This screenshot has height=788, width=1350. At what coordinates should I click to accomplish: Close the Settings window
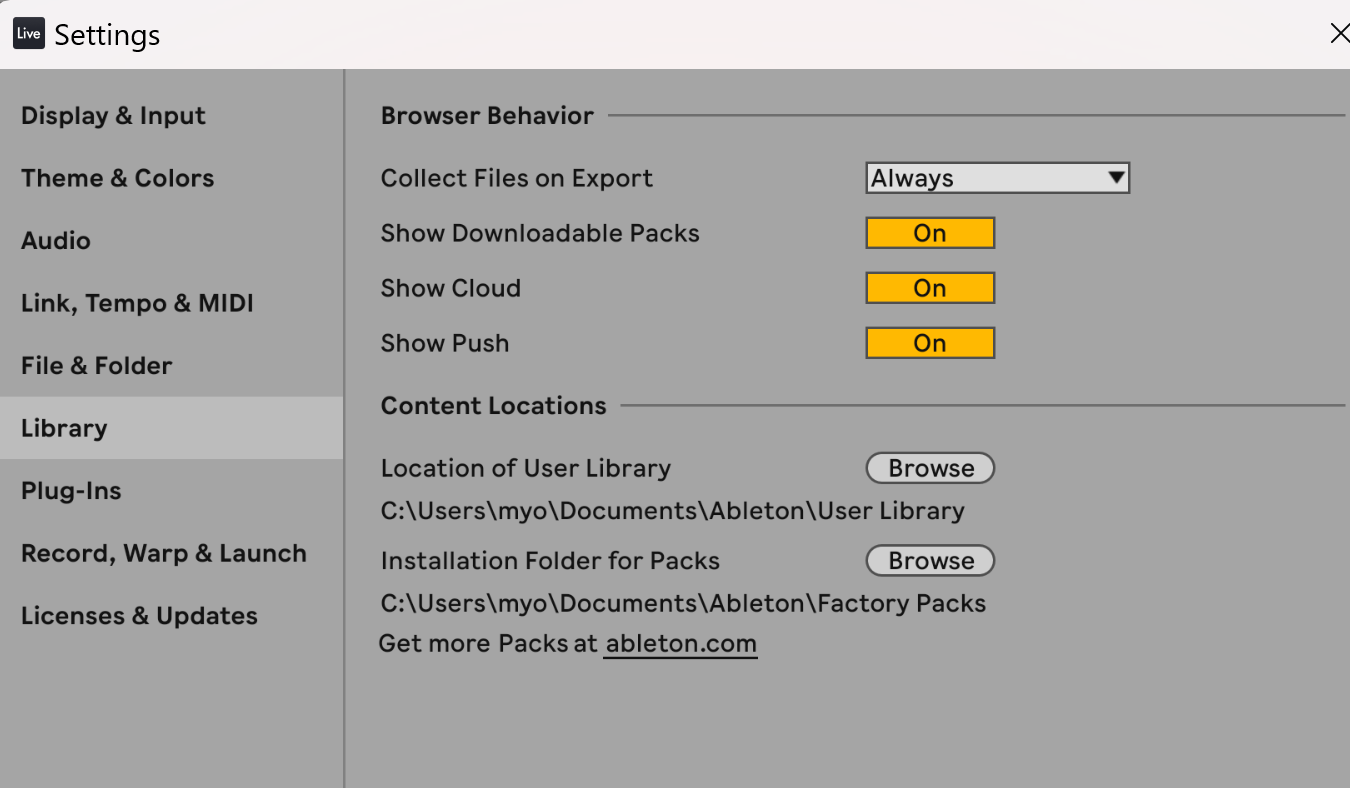click(x=1338, y=34)
